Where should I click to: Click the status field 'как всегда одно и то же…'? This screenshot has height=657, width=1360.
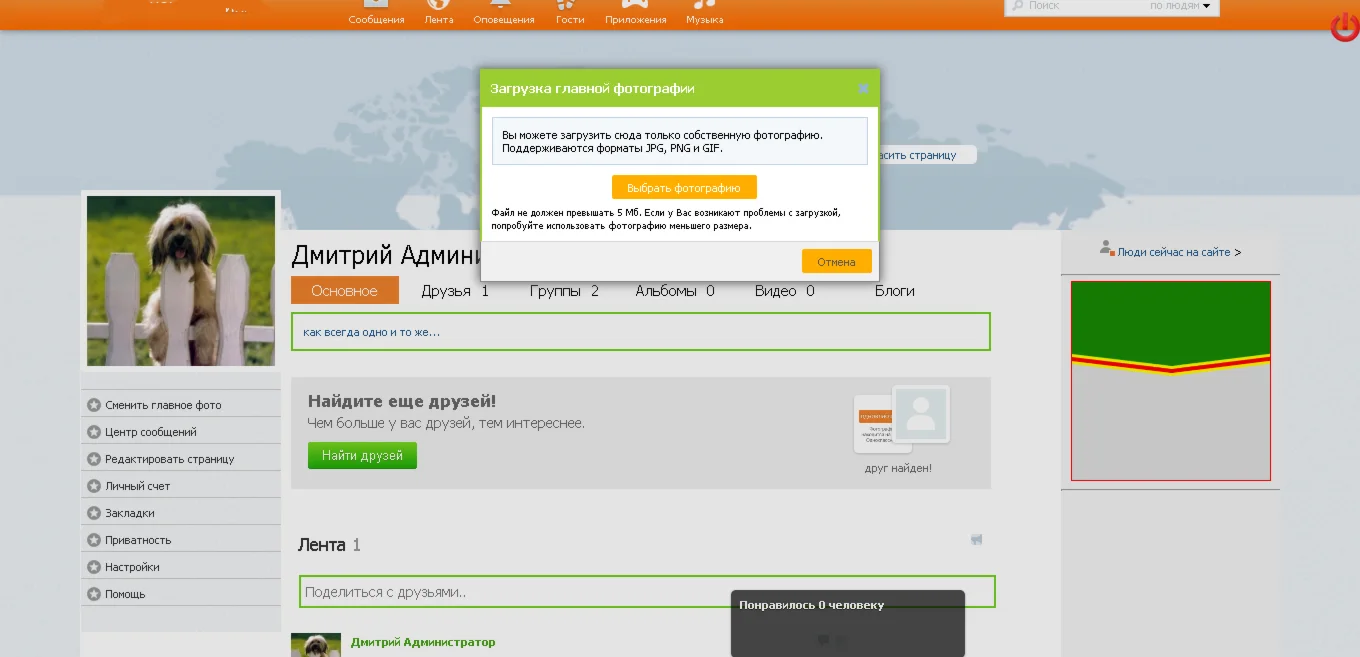640,332
